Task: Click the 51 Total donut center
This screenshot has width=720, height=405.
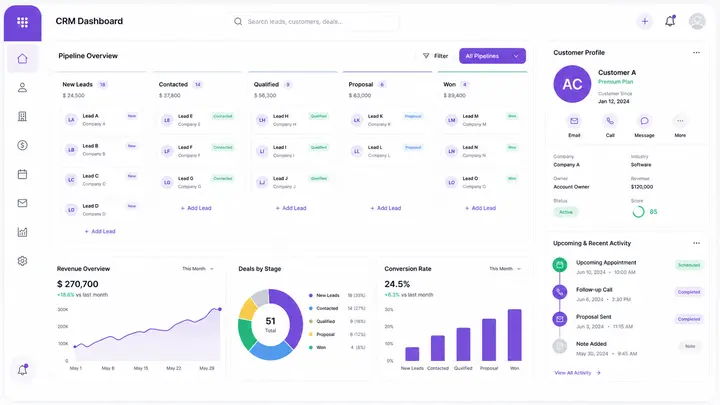Action: 270,324
